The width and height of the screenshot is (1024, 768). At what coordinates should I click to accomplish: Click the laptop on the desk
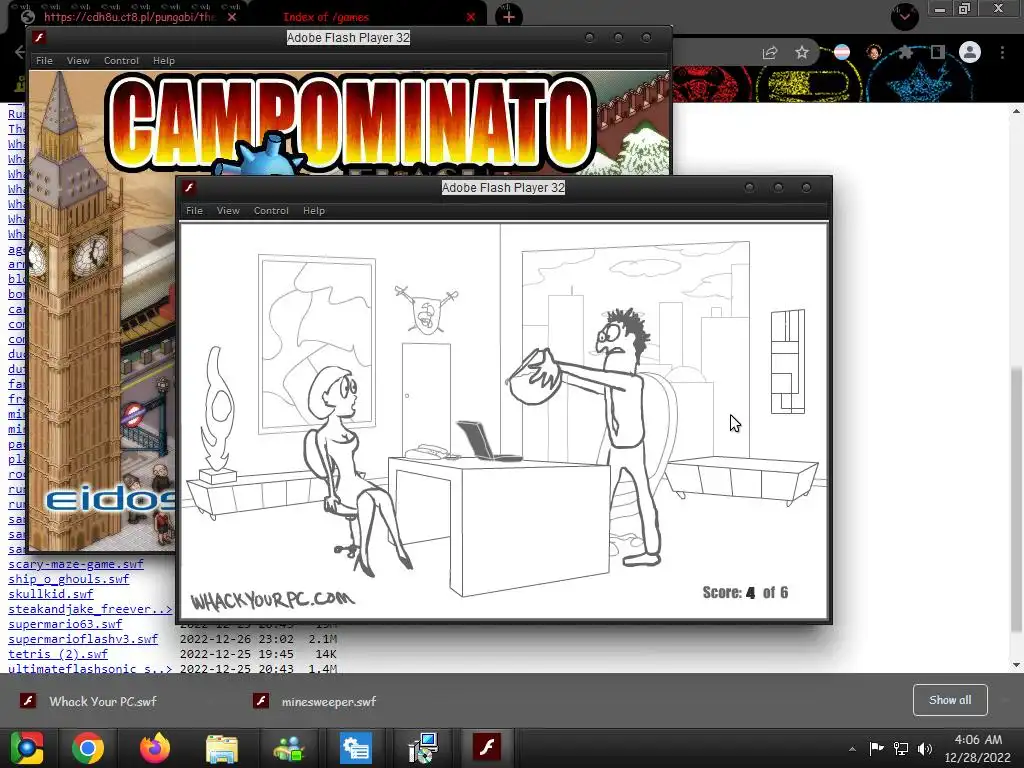point(488,441)
